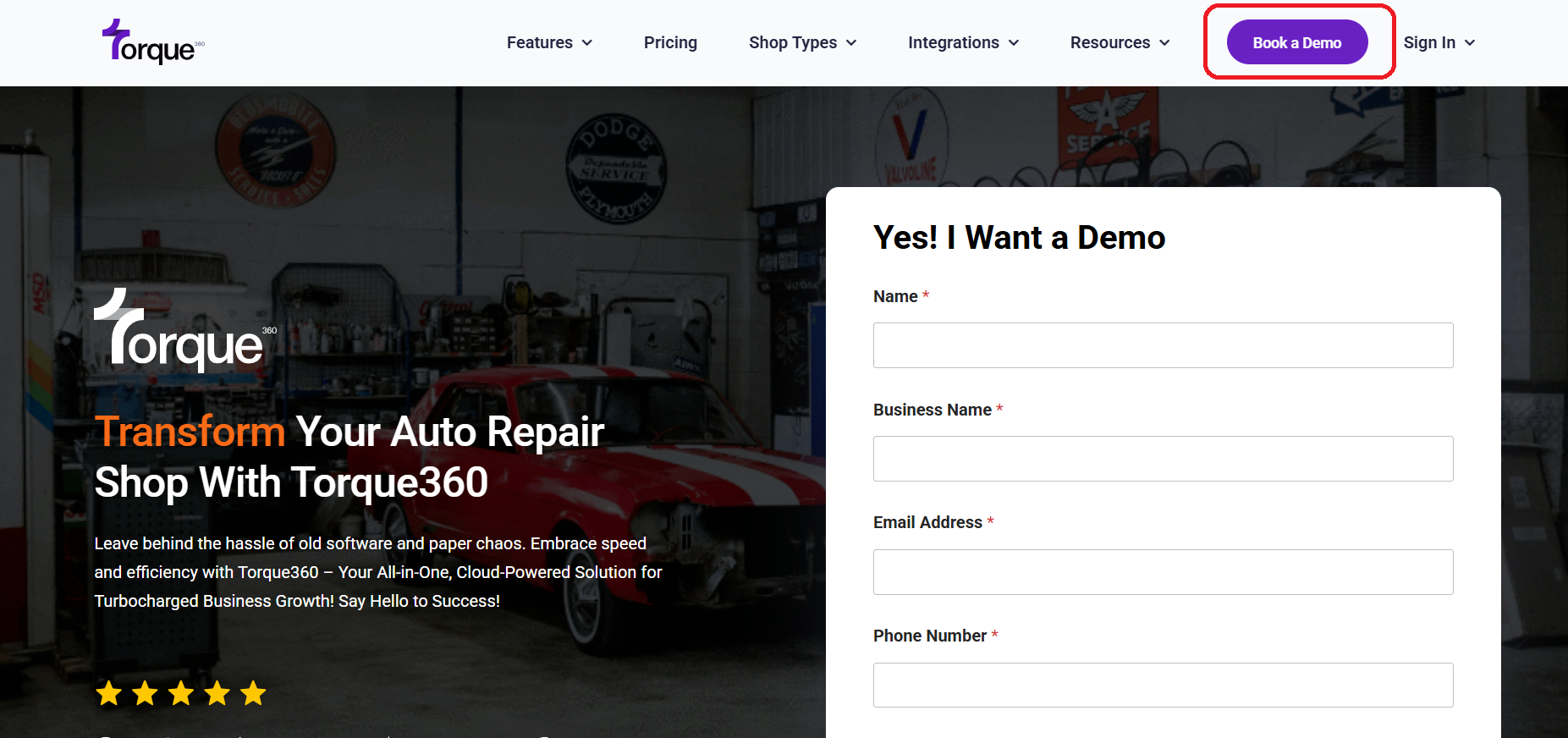Viewport: 1568px width, 738px height.
Task: Focus the Name input field
Action: 1164,345
